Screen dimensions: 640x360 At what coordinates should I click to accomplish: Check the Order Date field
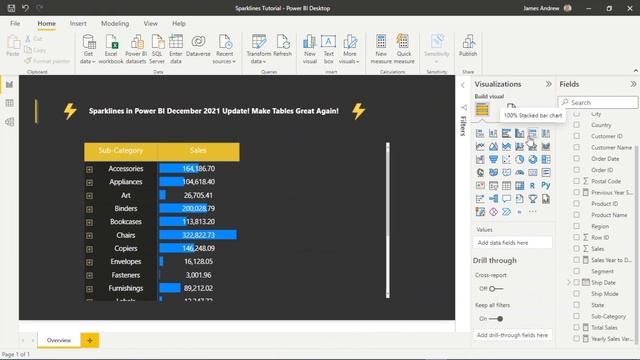[x=576, y=158]
